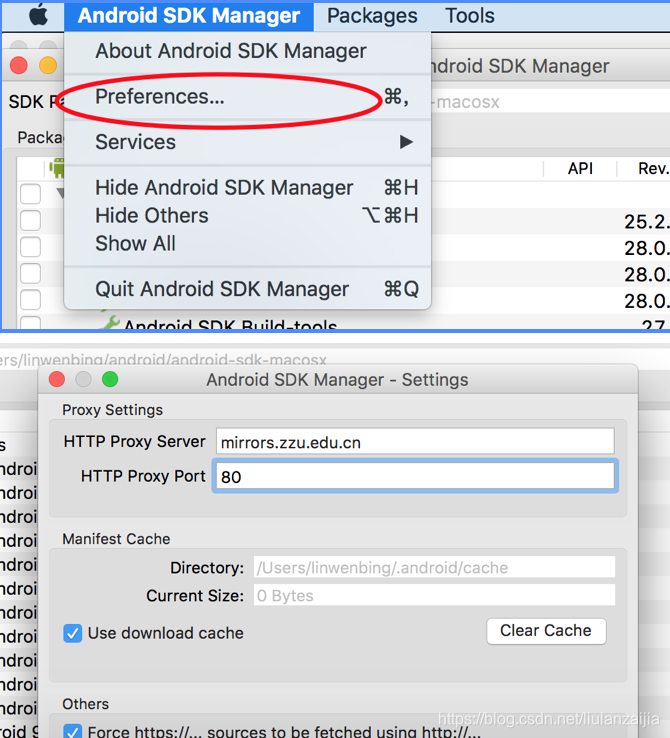Focus the HTTP Proxy Port field
The width and height of the screenshot is (670, 738).
tap(415, 476)
